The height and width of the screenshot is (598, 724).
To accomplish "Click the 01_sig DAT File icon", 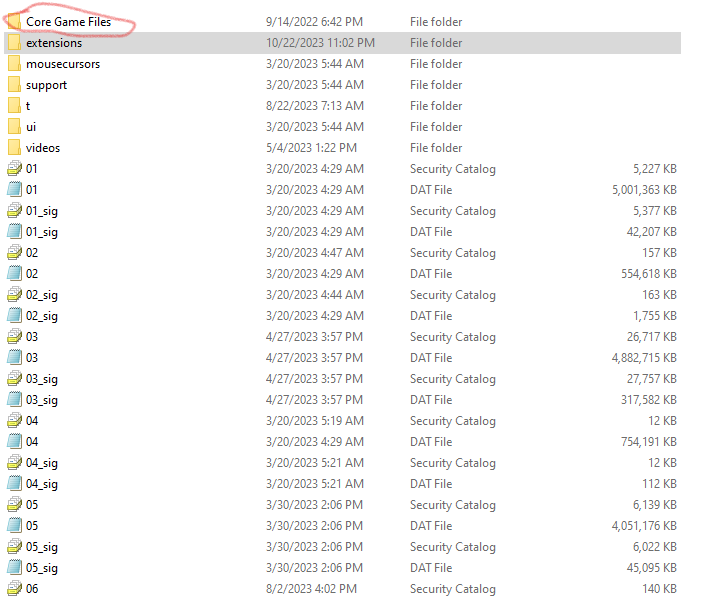I will 14,232.
